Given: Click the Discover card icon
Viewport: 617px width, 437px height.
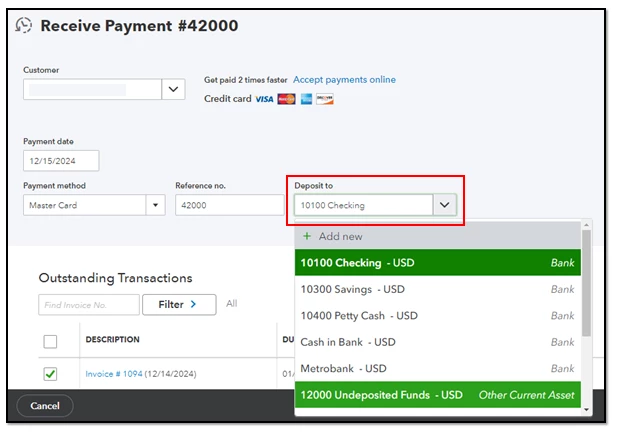Looking at the screenshot, I should 325,99.
